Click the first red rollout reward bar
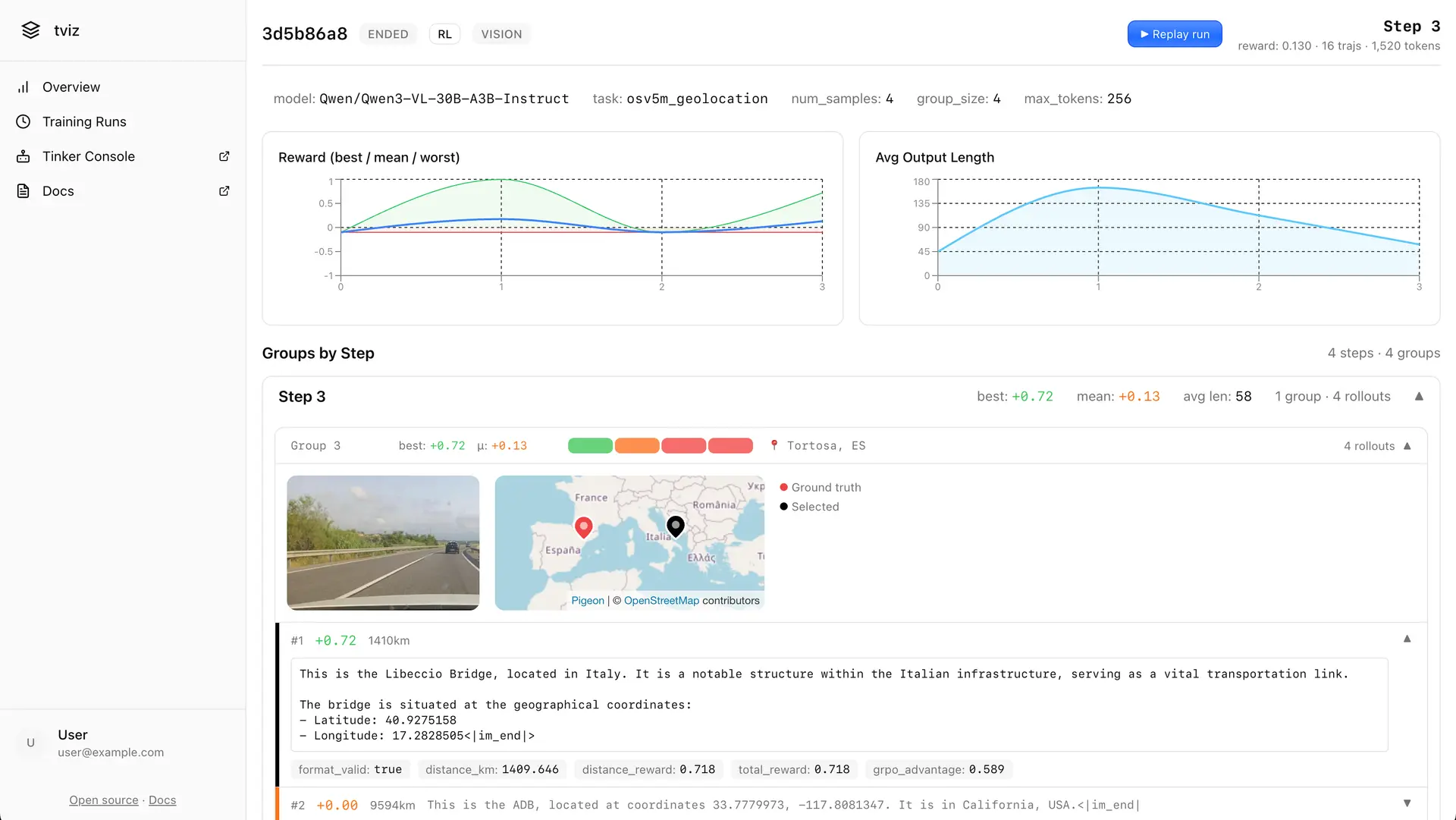This screenshot has width=1456, height=820. (684, 446)
